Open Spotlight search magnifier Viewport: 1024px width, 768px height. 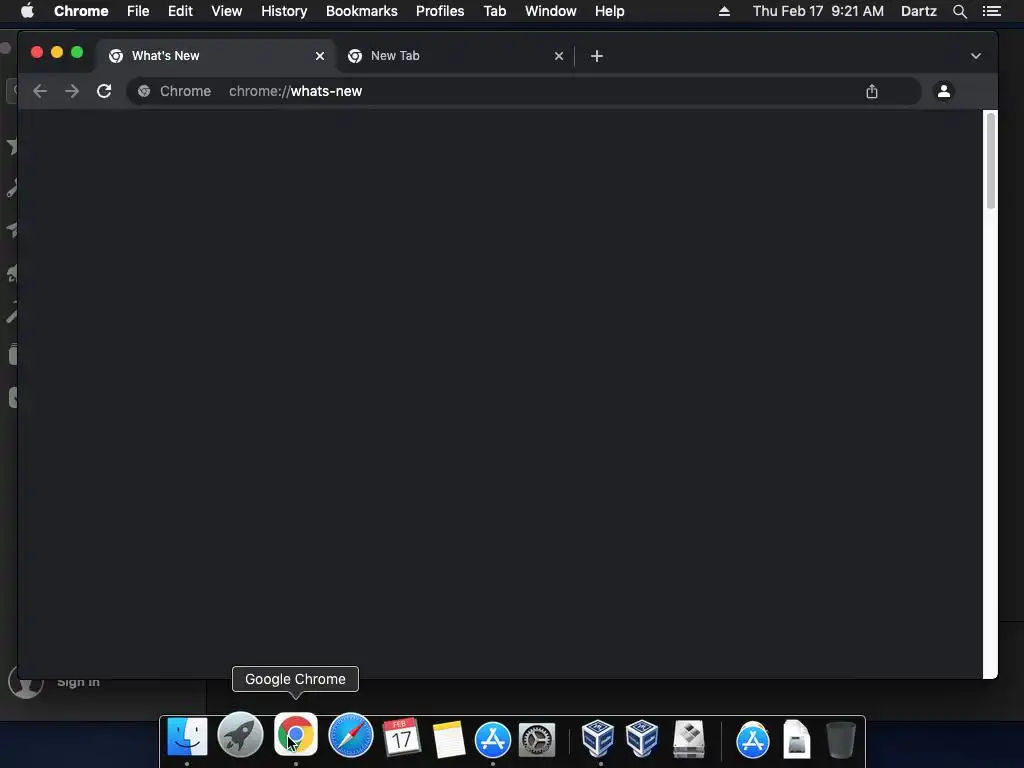click(x=960, y=11)
